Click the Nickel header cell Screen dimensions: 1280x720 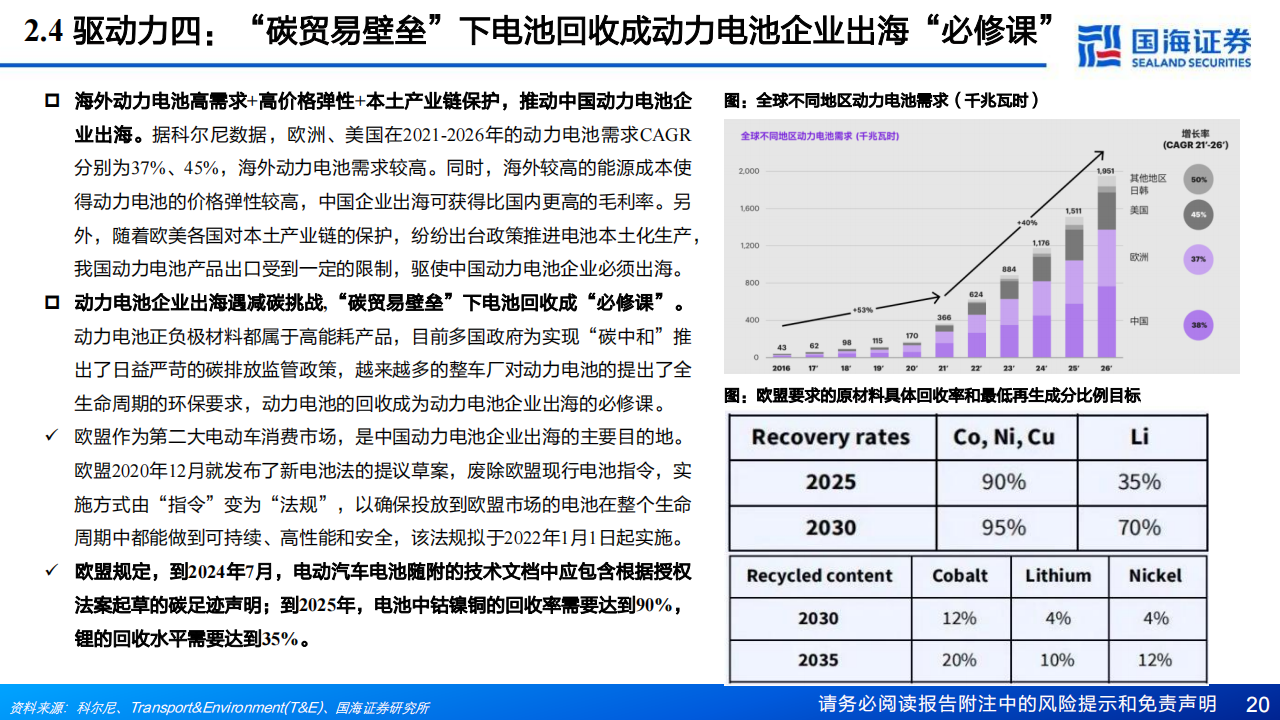1155,576
